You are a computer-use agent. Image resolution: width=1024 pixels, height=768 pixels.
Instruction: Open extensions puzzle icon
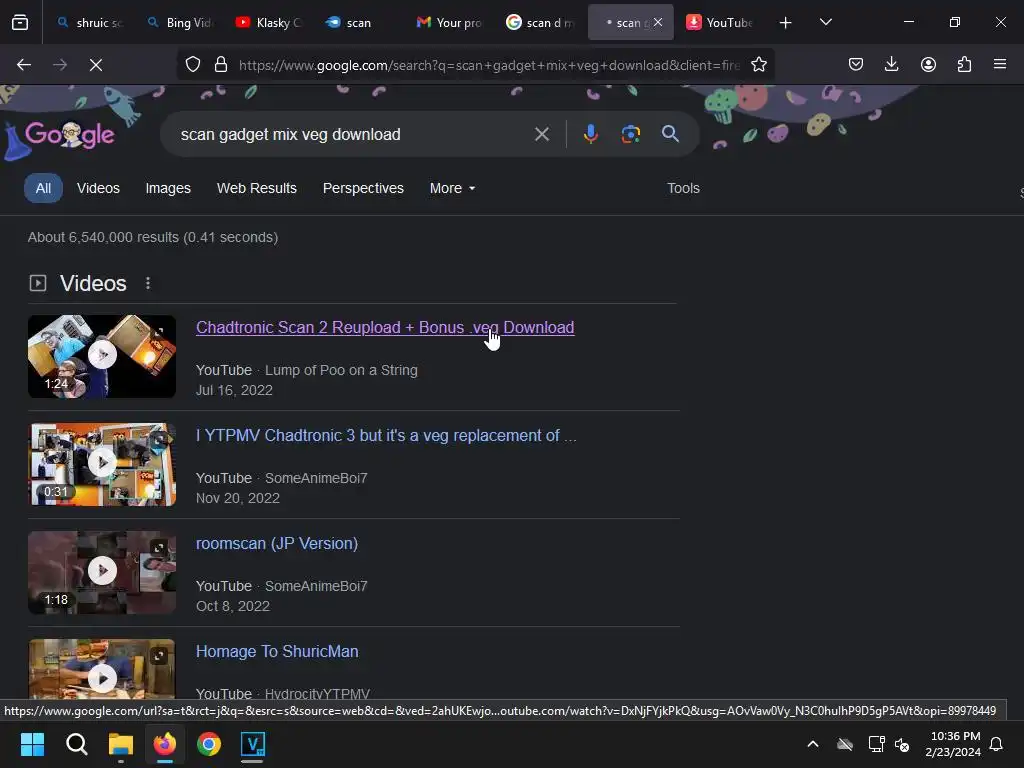(965, 64)
